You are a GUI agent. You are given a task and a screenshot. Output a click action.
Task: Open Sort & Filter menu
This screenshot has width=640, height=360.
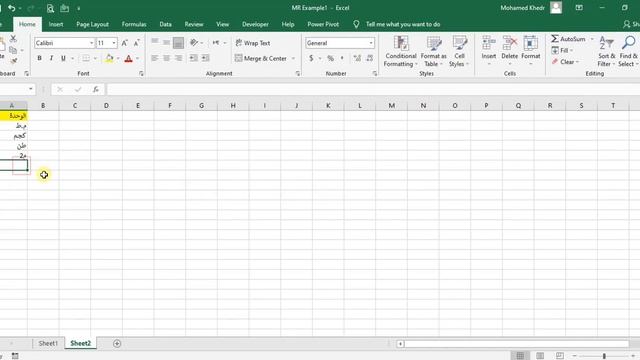click(x=607, y=51)
